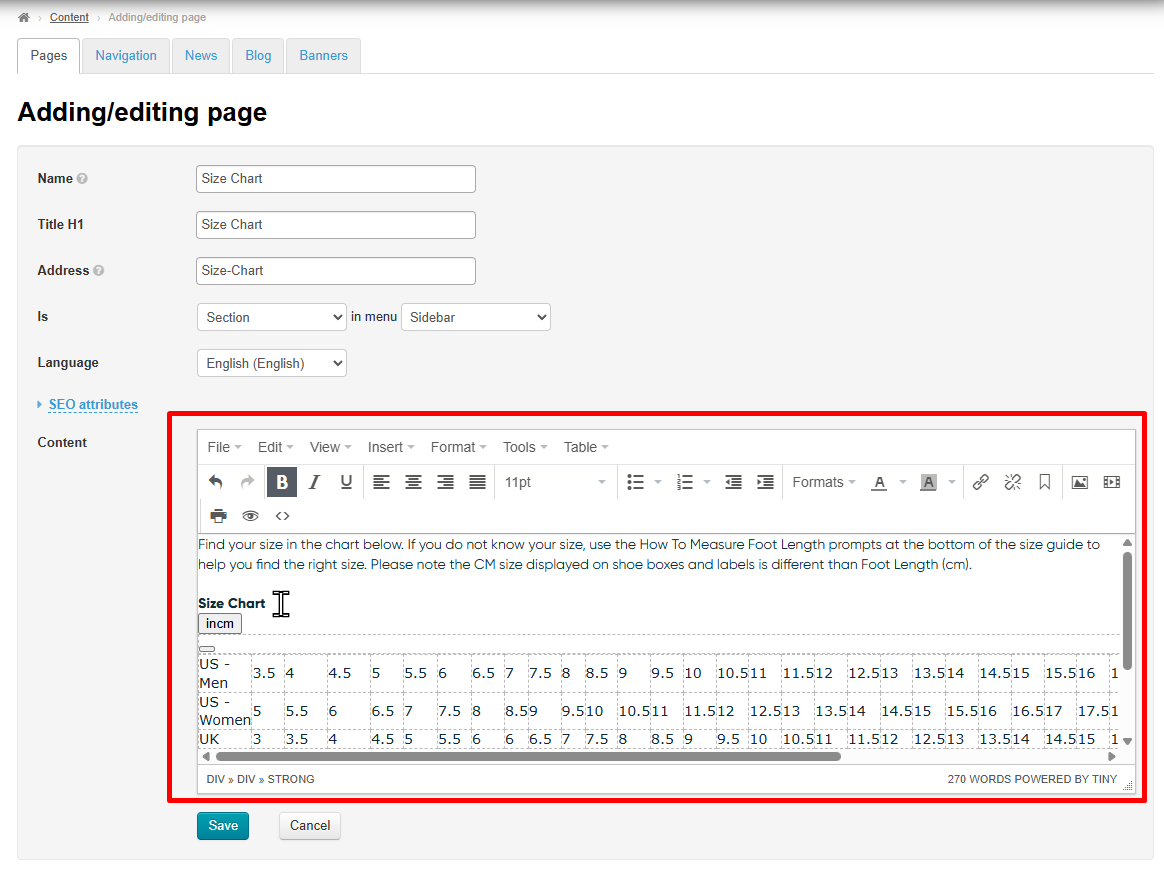
Task: Open the text color picker arrow
Action: (903, 482)
